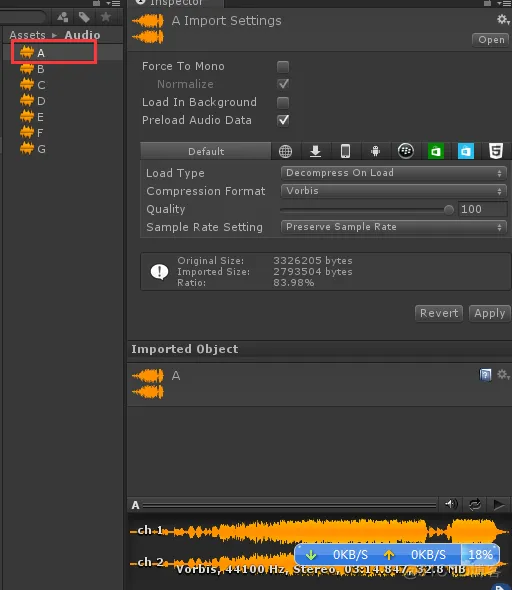Click the Revert button
The width and height of the screenshot is (512, 590).
click(x=439, y=313)
